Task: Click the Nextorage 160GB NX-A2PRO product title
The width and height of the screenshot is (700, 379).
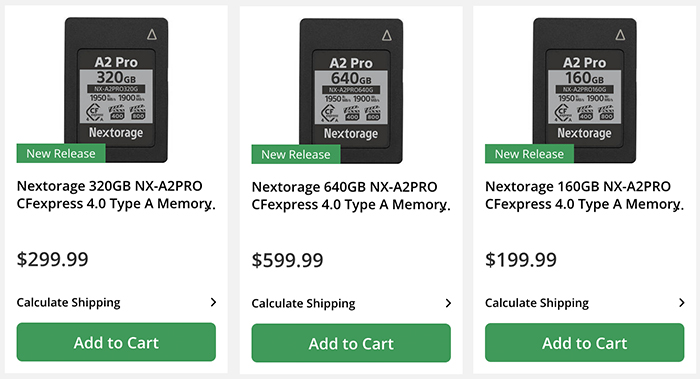Action: 584,195
